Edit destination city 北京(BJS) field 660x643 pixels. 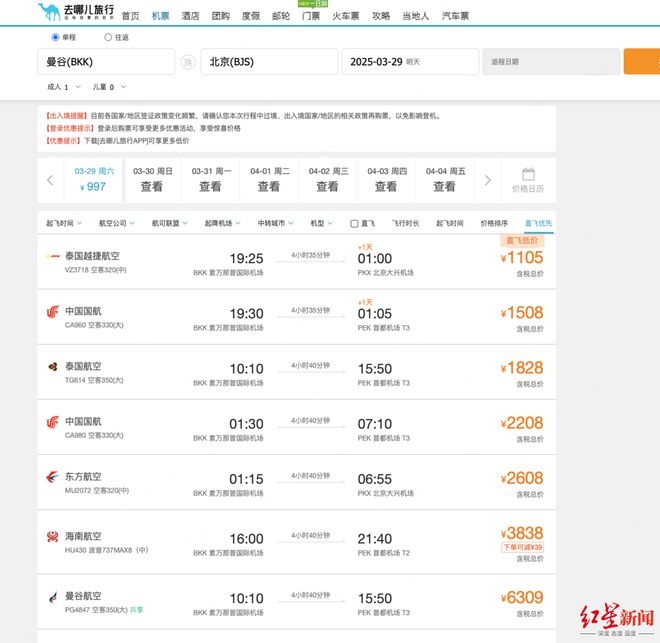click(269, 62)
